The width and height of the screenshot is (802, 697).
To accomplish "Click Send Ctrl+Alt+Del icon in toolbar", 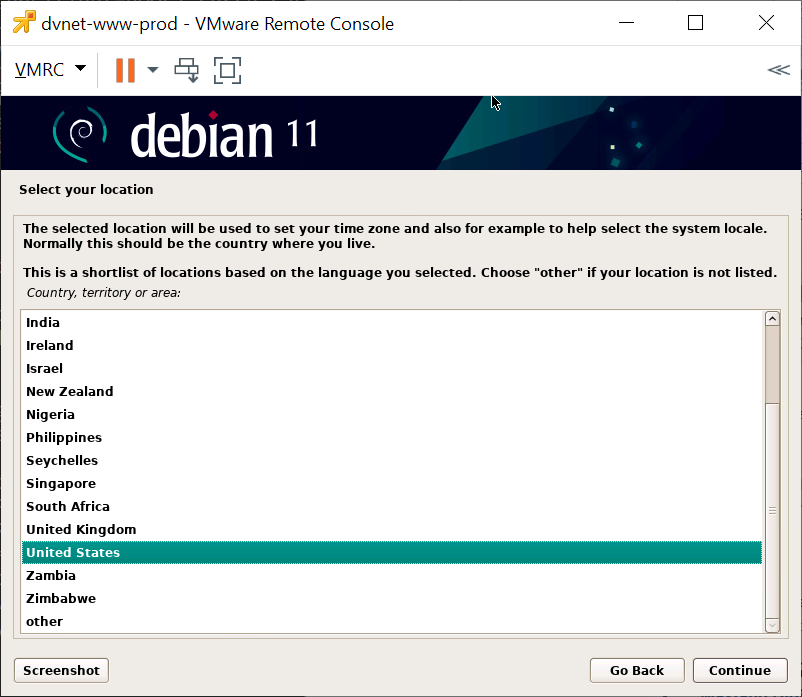I will tap(187, 70).
